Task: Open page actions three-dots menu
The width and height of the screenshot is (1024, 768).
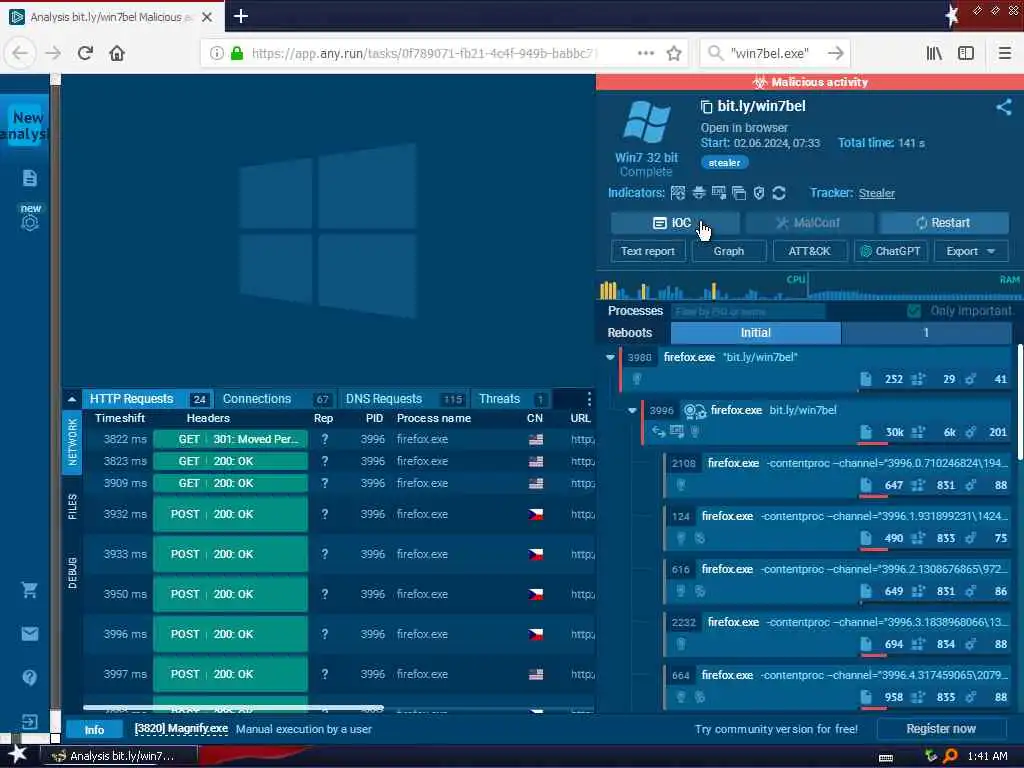Action: (645, 53)
